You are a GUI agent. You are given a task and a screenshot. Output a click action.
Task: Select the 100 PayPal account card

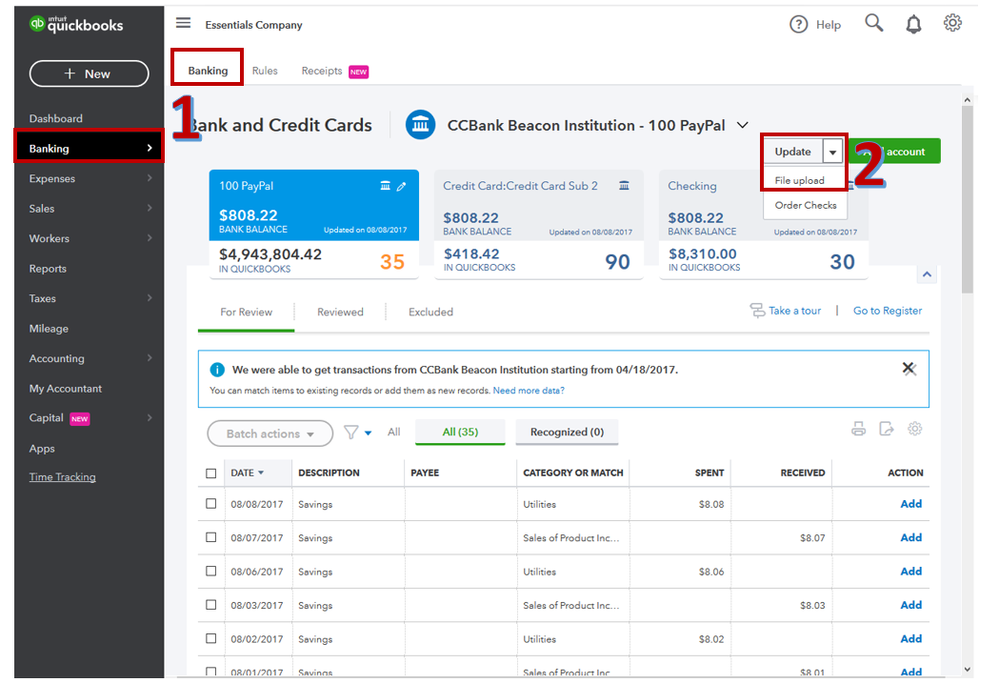314,224
